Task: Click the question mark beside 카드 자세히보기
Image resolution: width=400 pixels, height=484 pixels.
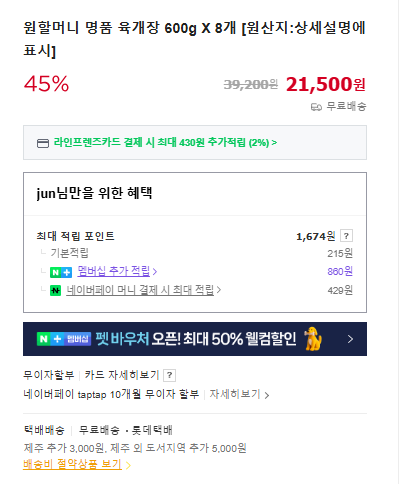Action: tap(169, 375)
